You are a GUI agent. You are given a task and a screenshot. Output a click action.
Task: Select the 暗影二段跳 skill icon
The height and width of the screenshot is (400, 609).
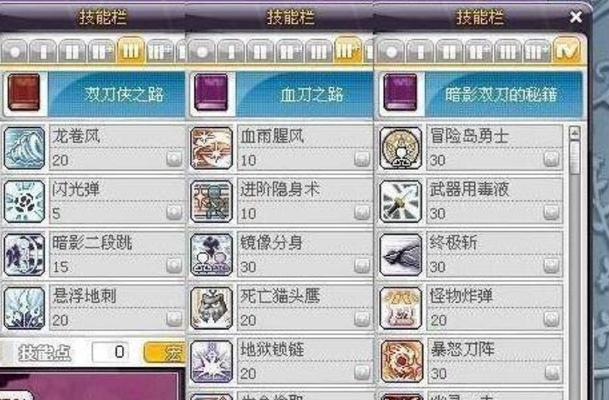pos(24,255)
